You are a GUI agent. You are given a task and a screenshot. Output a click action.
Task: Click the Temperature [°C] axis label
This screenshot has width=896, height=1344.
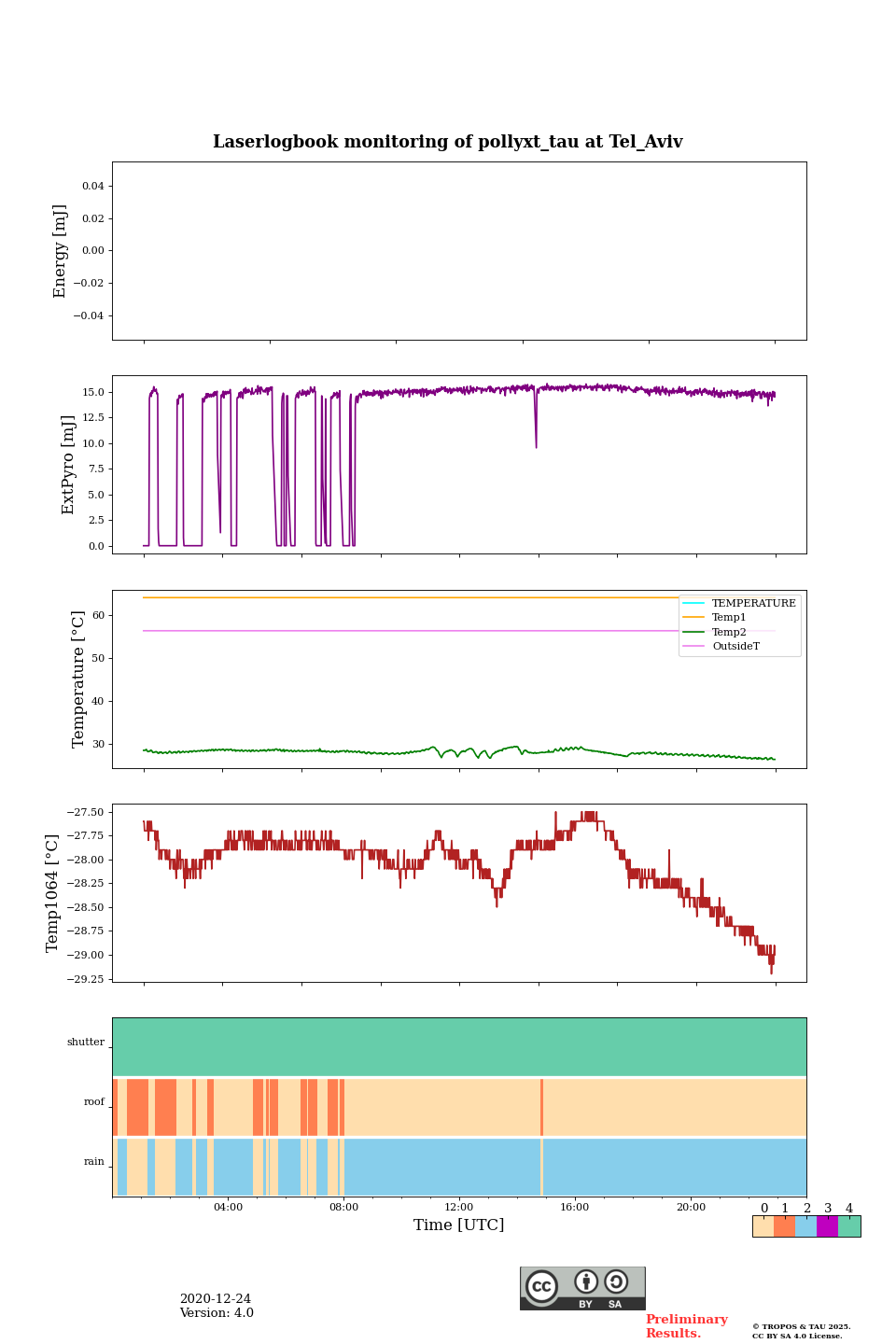78,679
